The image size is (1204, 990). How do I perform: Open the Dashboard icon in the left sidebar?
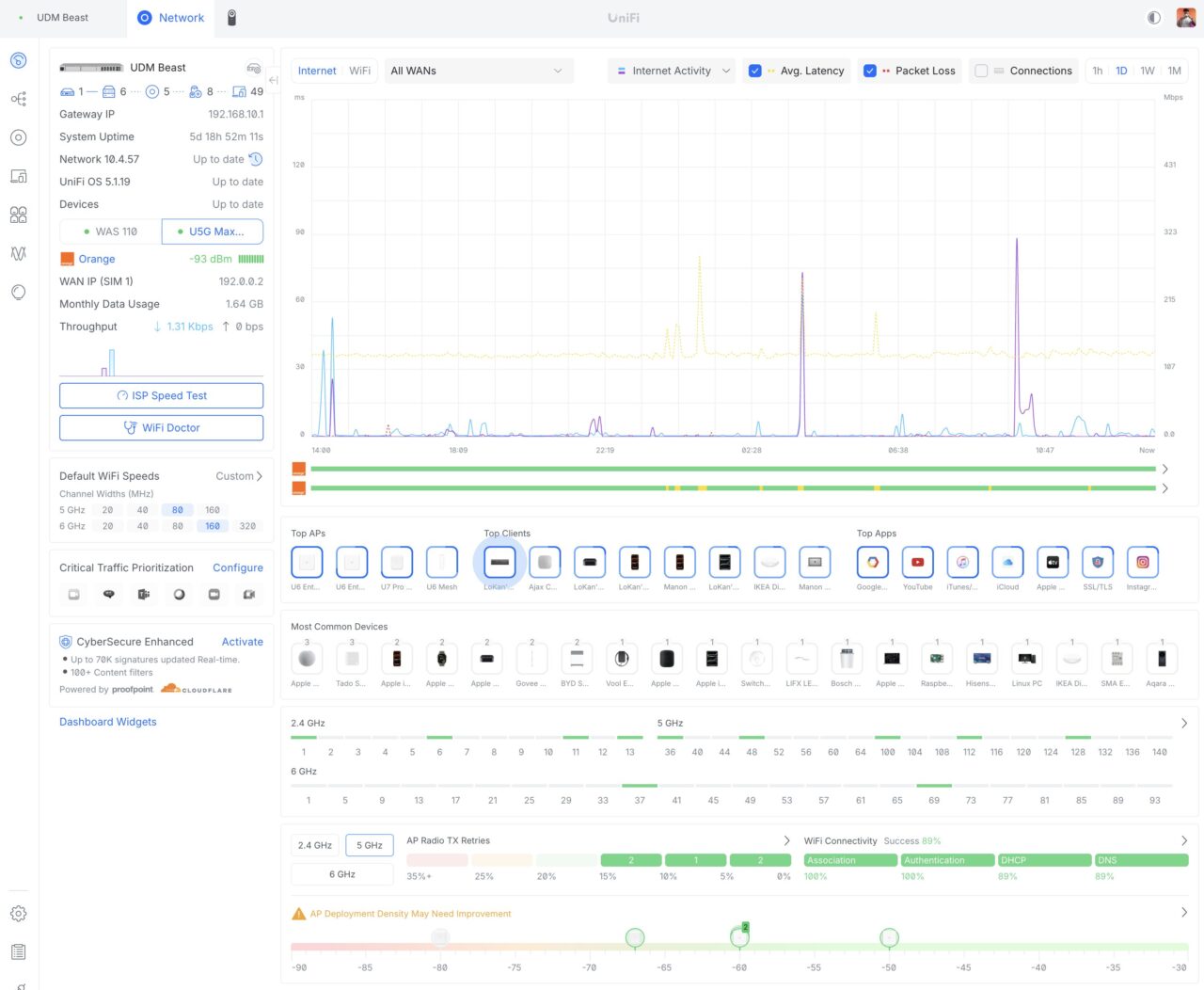click(x=18, y=61)
